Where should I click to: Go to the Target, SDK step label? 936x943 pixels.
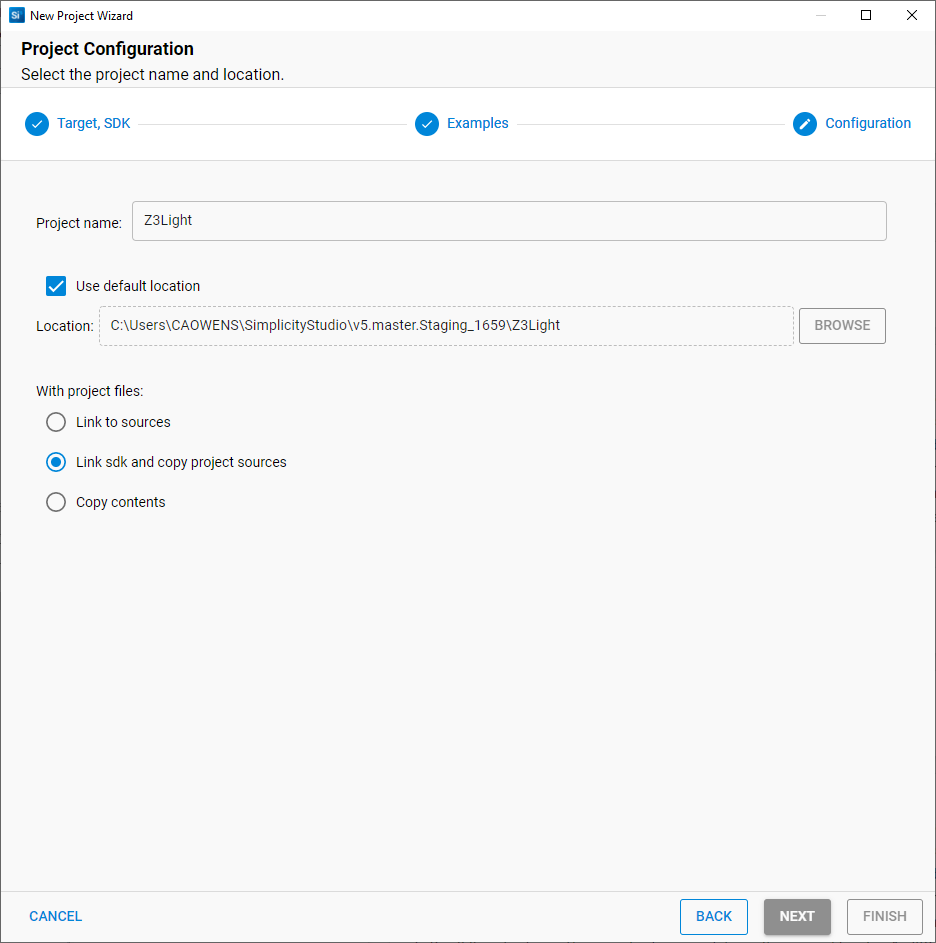[x=93, y=124]
